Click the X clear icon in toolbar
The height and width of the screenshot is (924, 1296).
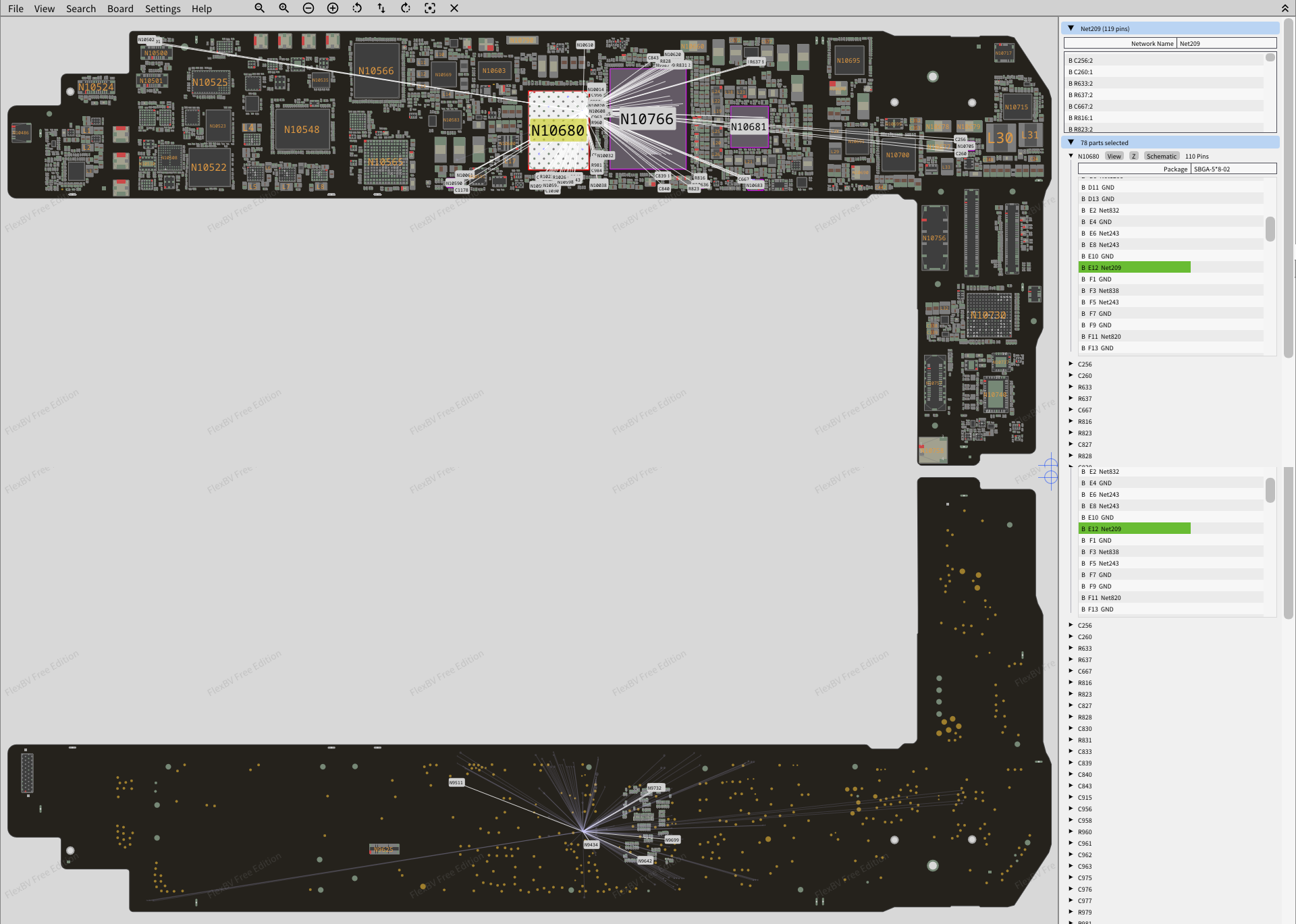[454, 8]
